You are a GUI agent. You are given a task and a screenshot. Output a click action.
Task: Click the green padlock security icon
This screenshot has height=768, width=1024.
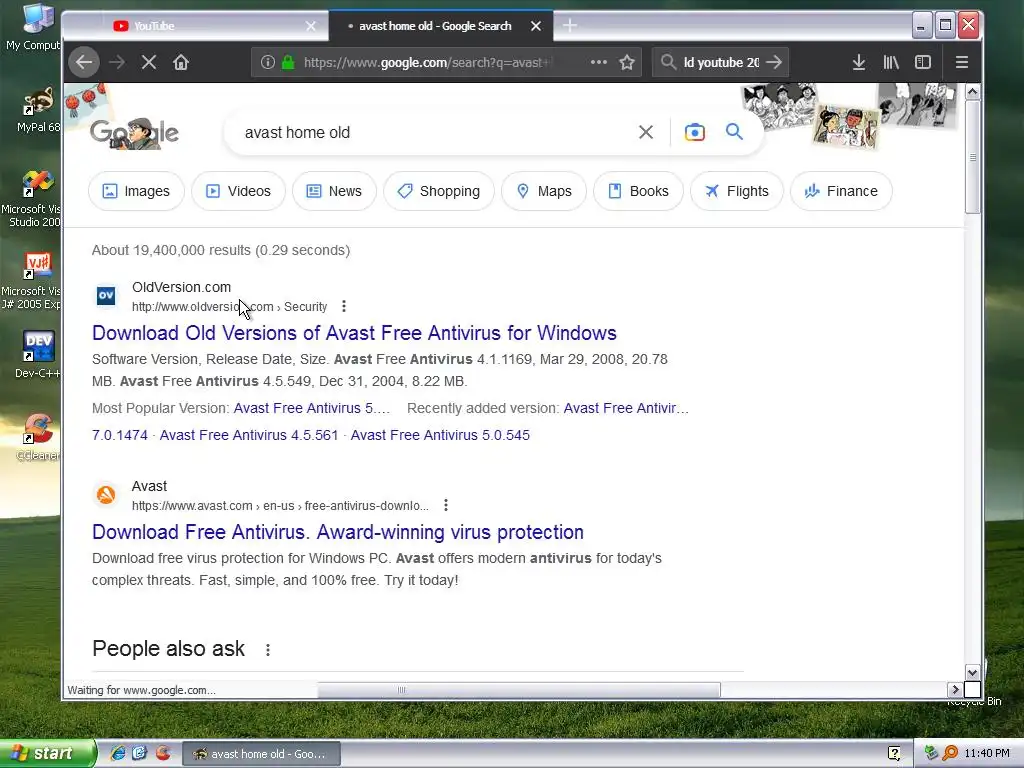point(288,62)
